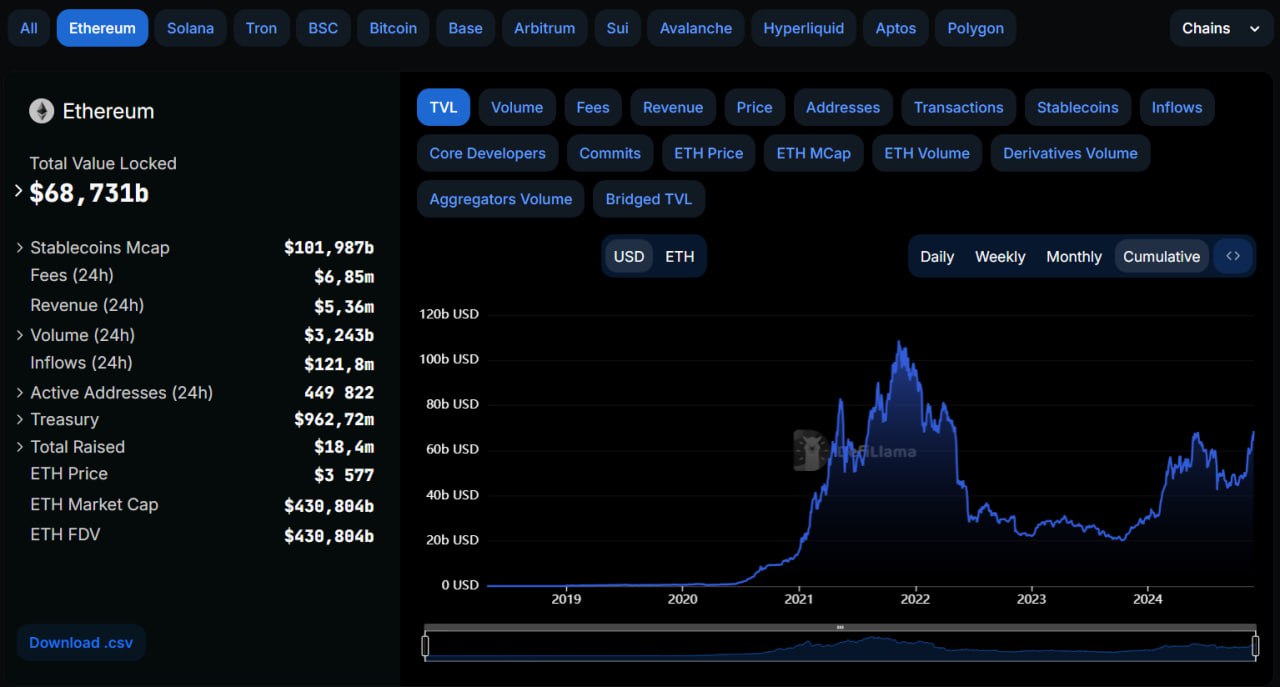Click the Volume (24h) value $3,243b
Image resolution: width=1280 pixels, height=687 pixels.
(339, 335)
